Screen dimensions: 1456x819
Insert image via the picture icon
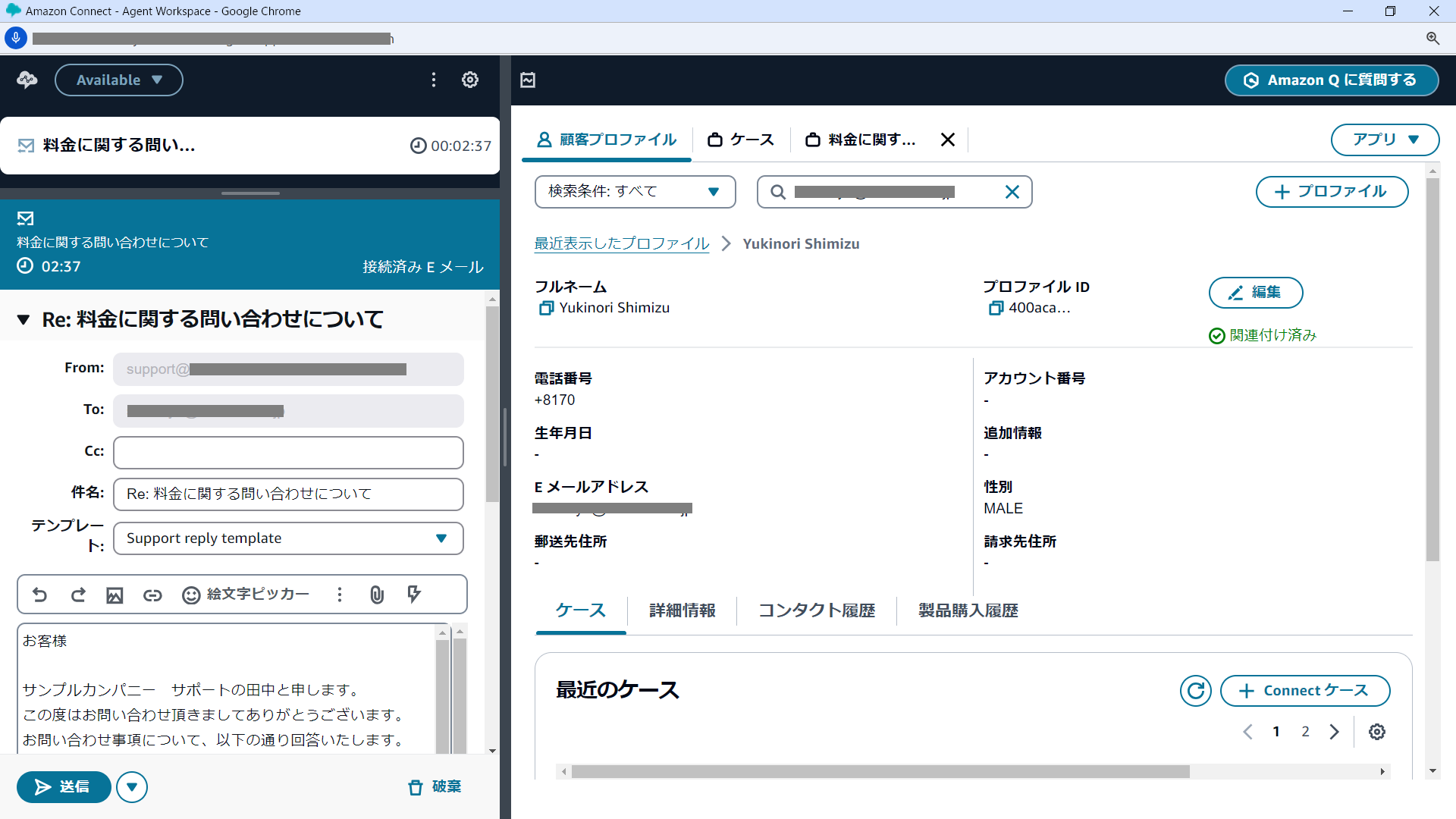pos(115,595)
